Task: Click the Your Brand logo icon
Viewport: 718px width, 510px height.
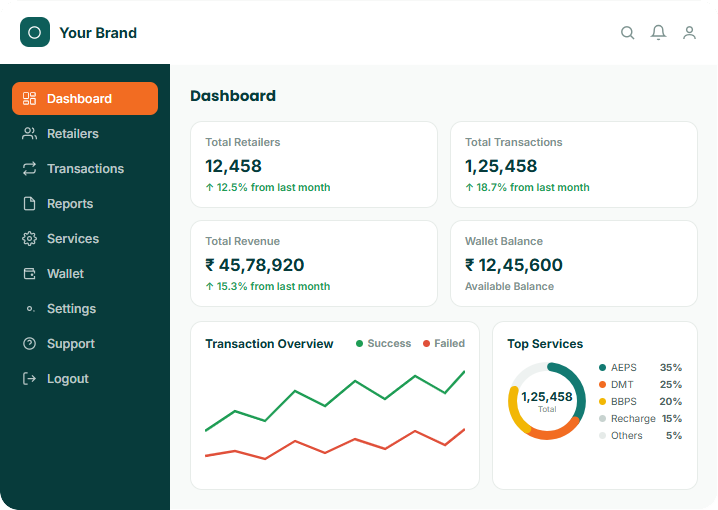Action: (35, 32)
